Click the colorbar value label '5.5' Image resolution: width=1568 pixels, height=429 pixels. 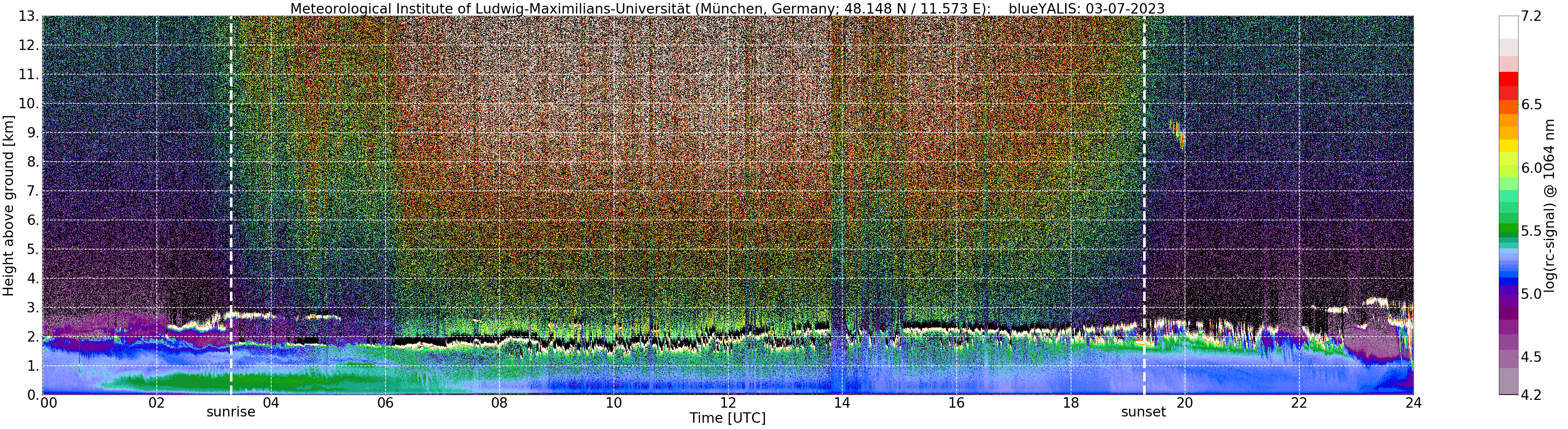click(x=1531, y=231)
